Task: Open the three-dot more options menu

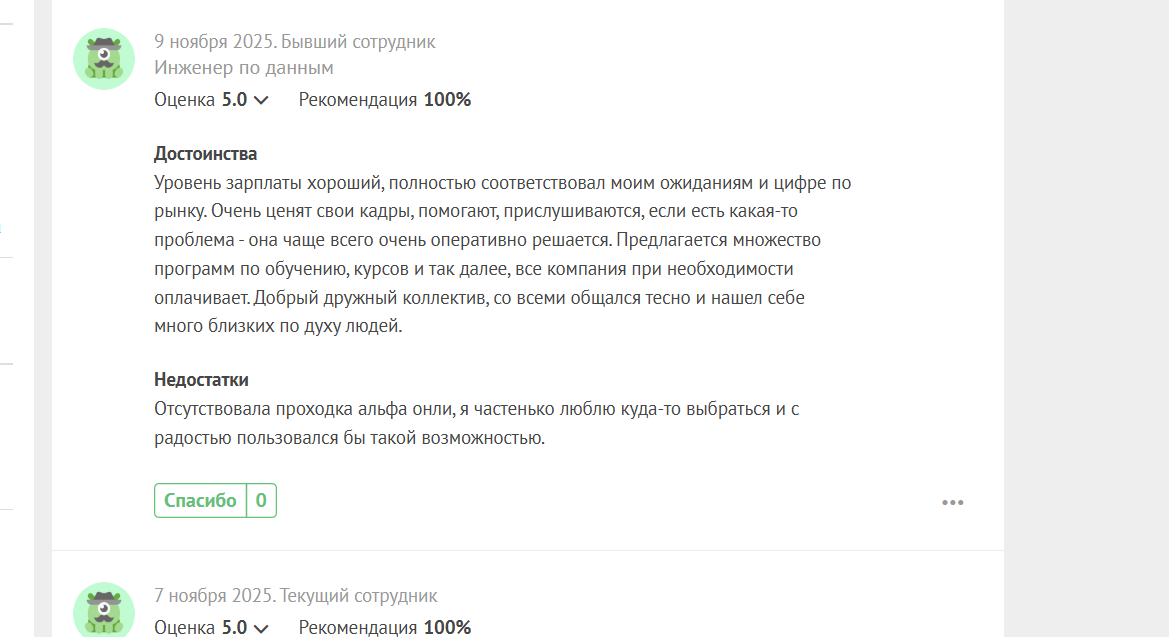Action: [952, 503]
